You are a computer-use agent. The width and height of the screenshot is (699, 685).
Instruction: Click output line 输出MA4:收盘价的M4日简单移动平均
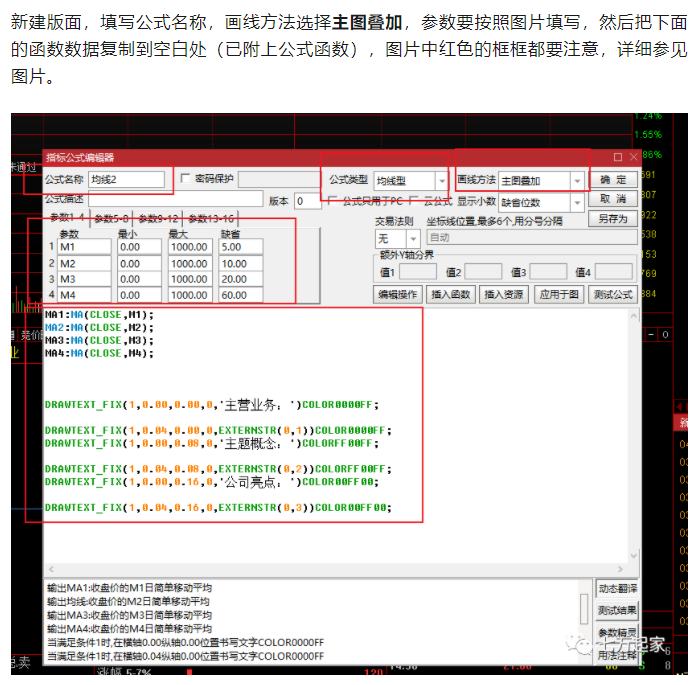[x=129, y=629]
